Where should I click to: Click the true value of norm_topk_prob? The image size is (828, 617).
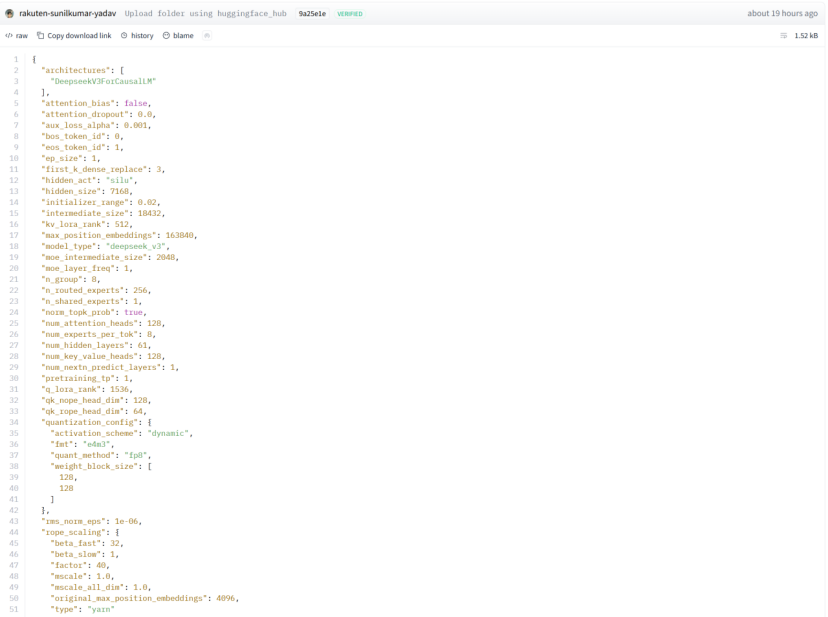click(x=133, y=313)
